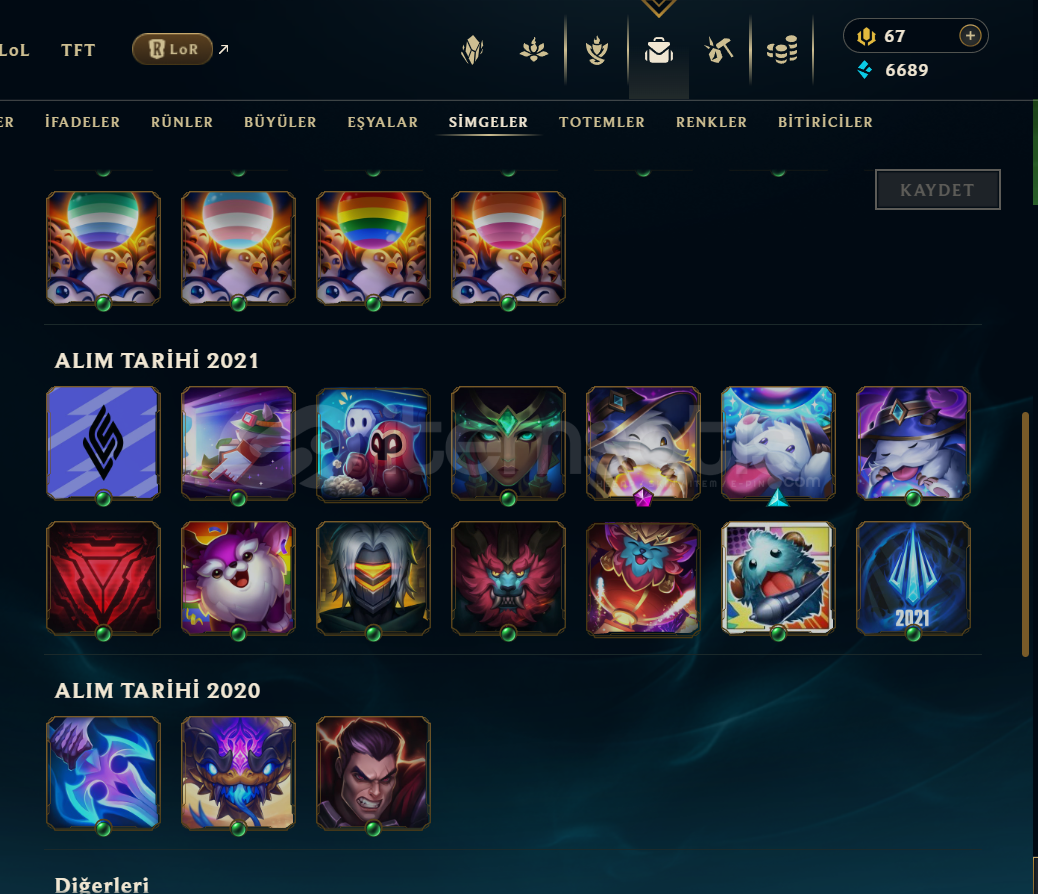Click the plus button next to 67 RP
This screenshot has width=1038, height=894.
tap(970, 36)
